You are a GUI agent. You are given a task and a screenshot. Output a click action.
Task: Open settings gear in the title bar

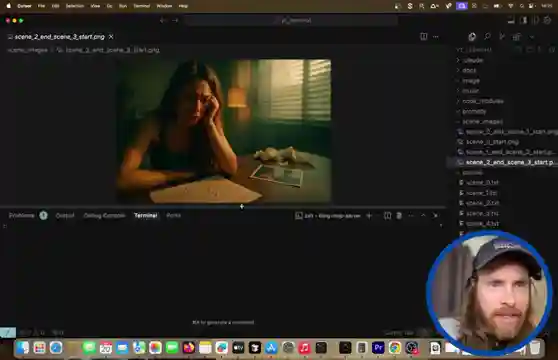click(x=547, y=20)
